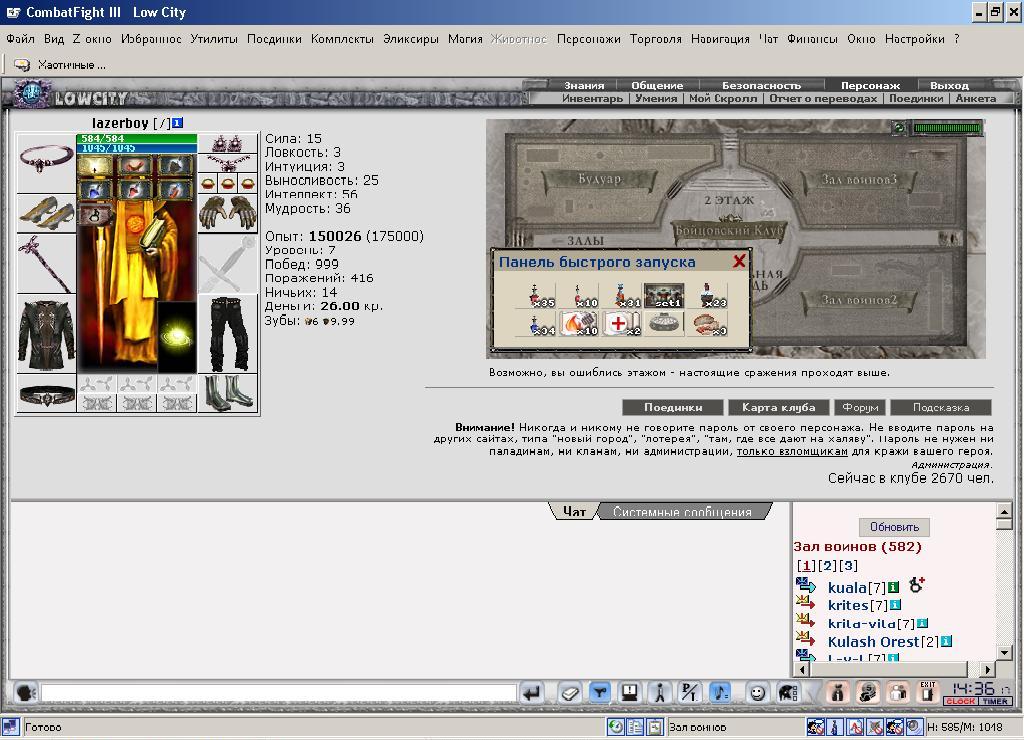The width and height of the screenshot is (1024, 740).
Task: Click the music note sound icon
Action: [720, 692]
